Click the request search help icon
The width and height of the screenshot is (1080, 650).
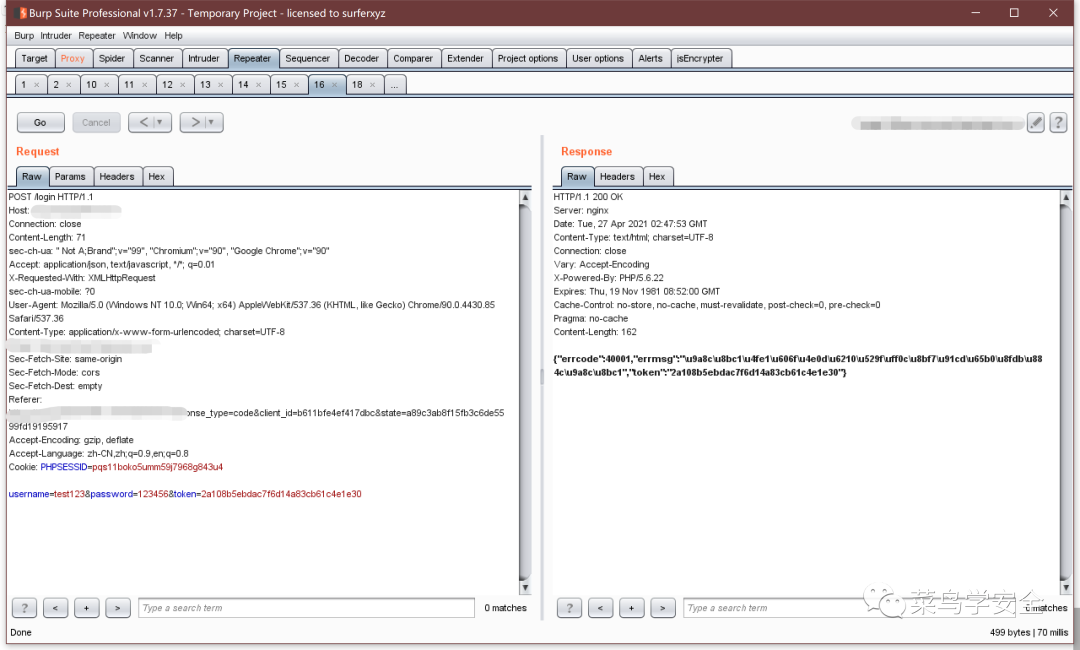24,608
